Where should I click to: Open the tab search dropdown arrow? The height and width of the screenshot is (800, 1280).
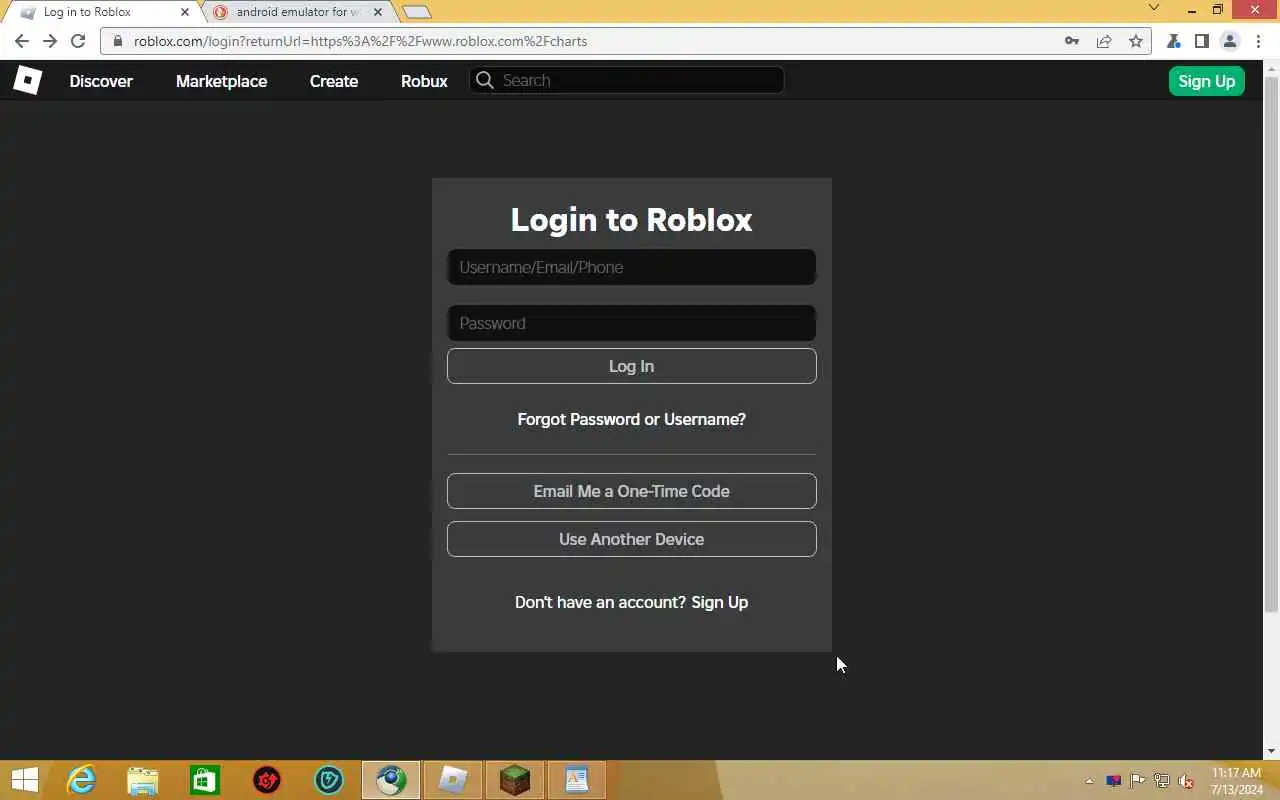coord(1154,8)
